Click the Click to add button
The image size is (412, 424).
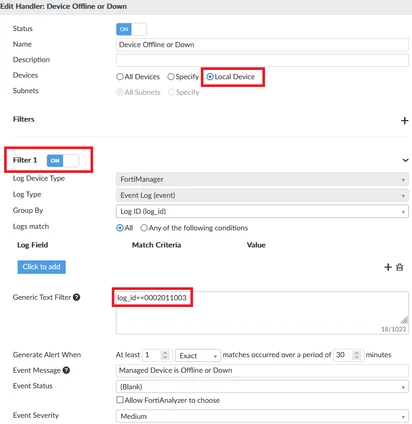[41, 267]
